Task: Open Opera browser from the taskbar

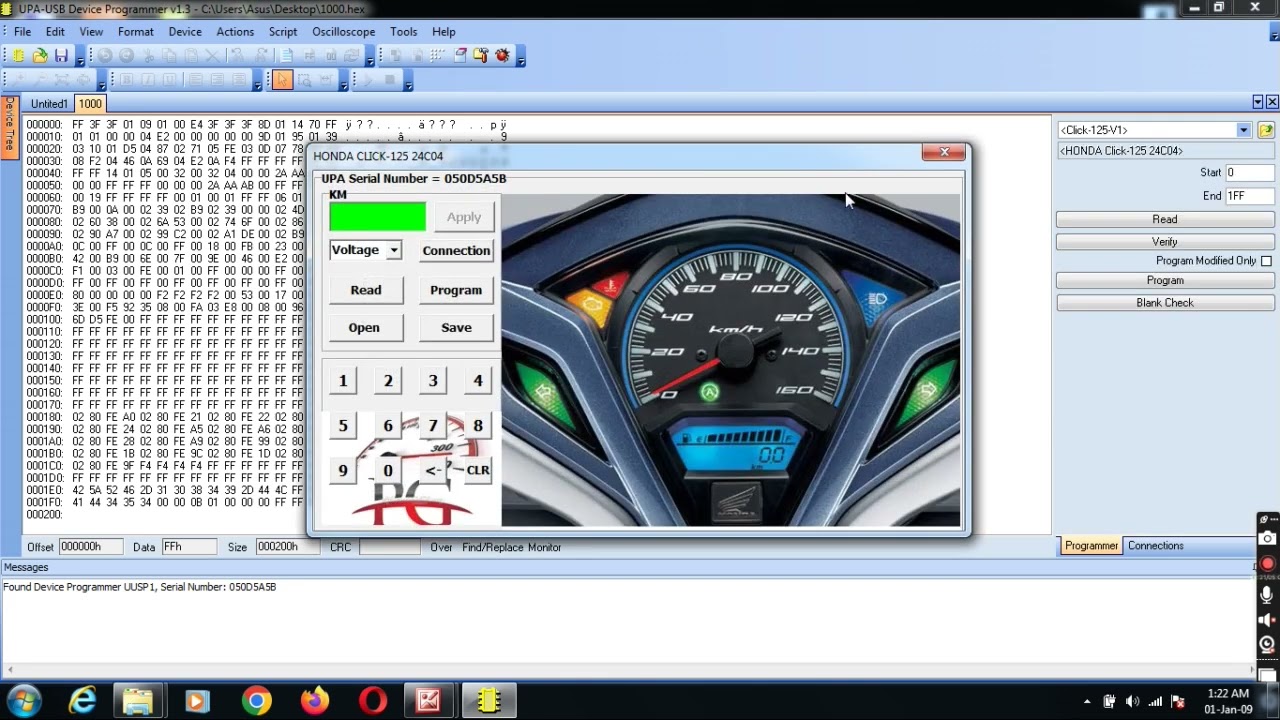Action: 372,701
